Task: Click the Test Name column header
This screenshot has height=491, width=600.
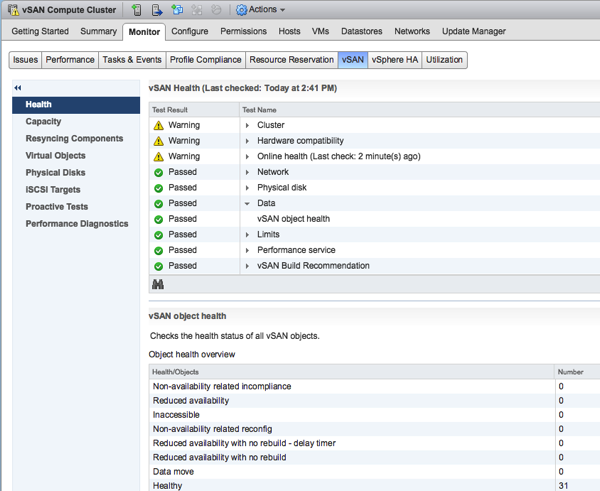Action: 420,110
